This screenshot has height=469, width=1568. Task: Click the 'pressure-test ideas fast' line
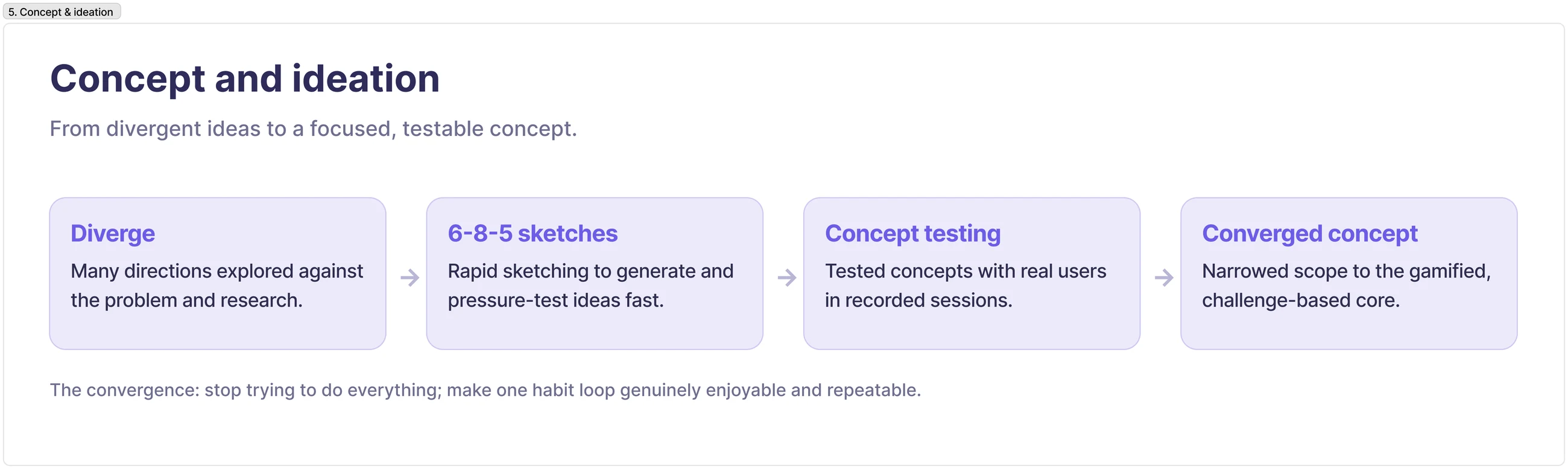tap(556, 300)
